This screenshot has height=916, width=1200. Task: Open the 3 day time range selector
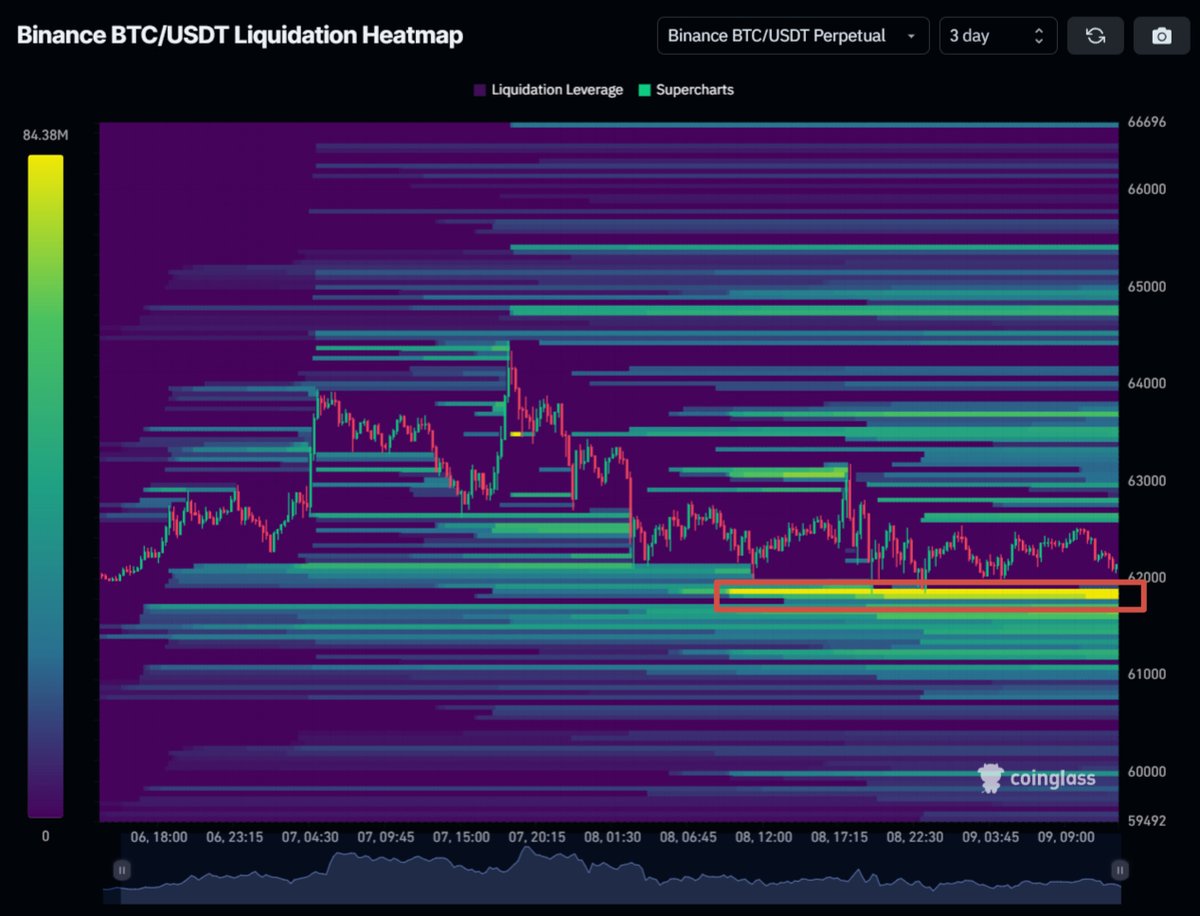[997, 36]
